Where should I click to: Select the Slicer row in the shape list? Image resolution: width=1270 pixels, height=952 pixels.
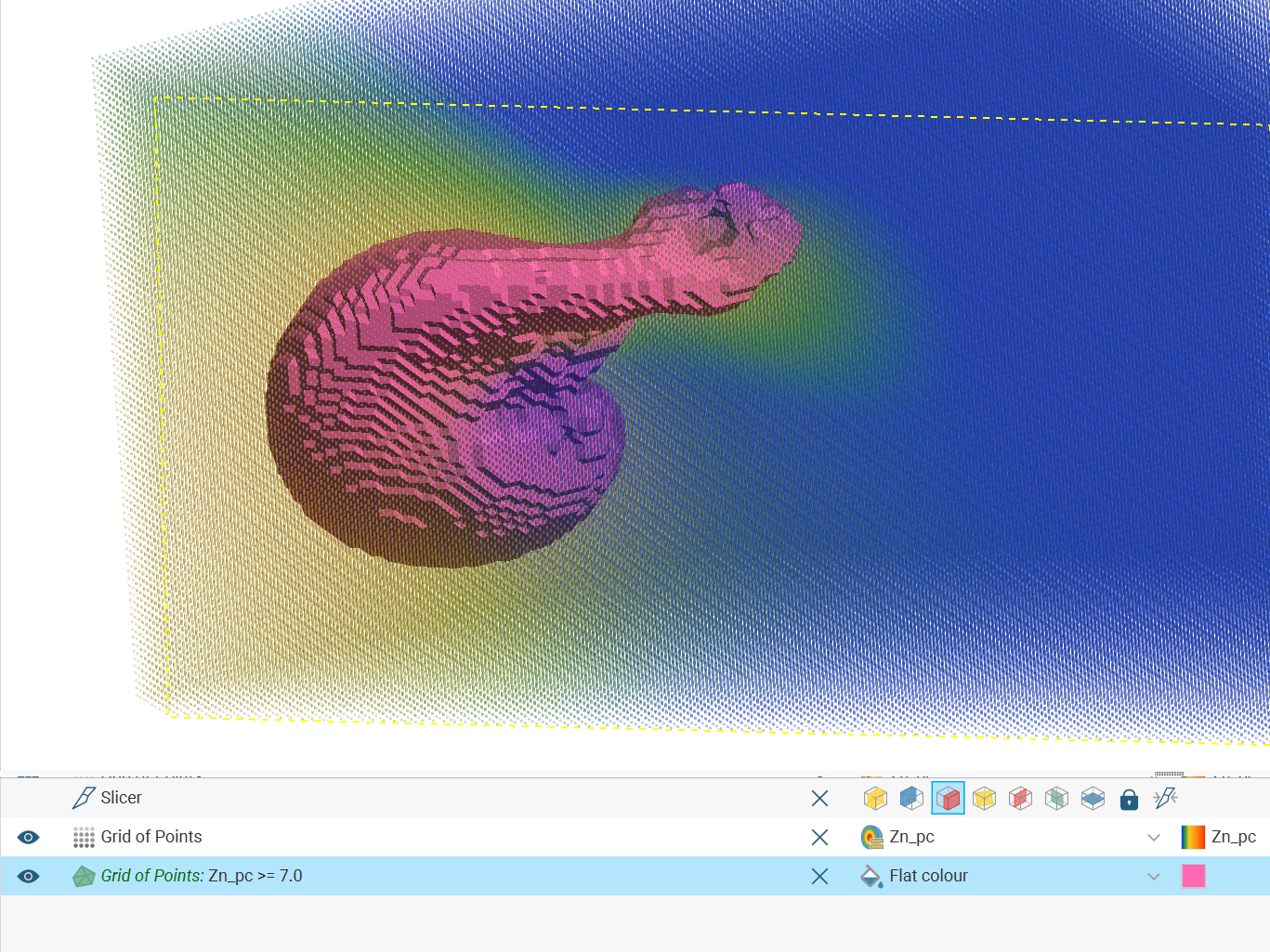(121, 798)
